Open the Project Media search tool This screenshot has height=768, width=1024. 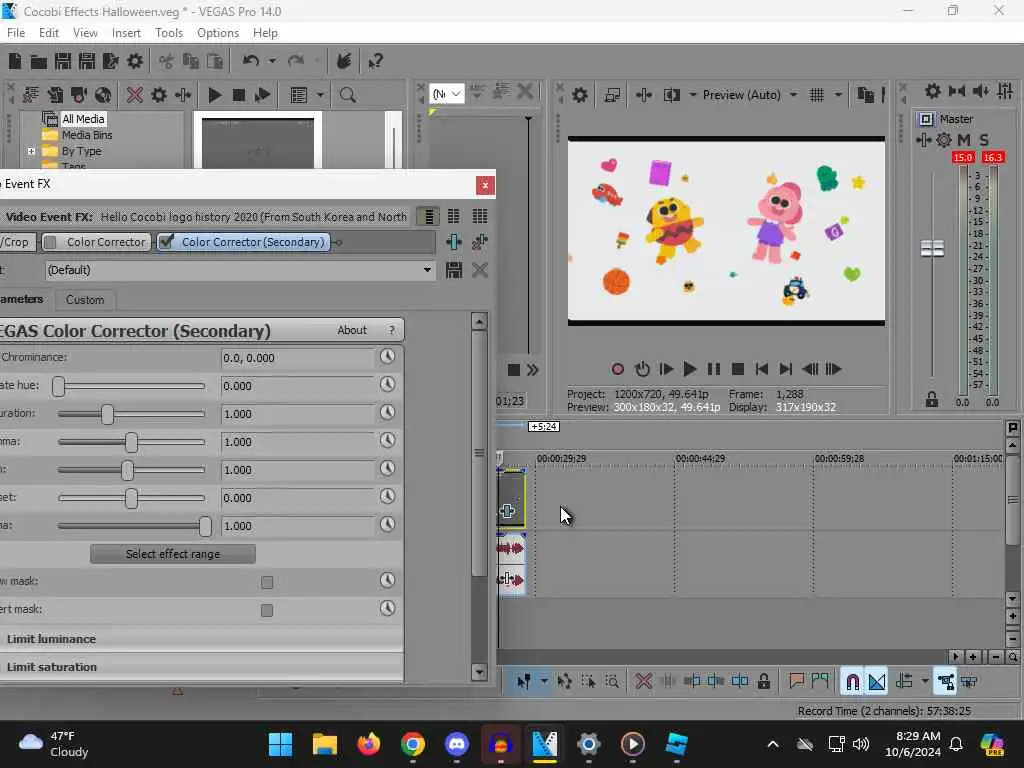click(347, 95)
